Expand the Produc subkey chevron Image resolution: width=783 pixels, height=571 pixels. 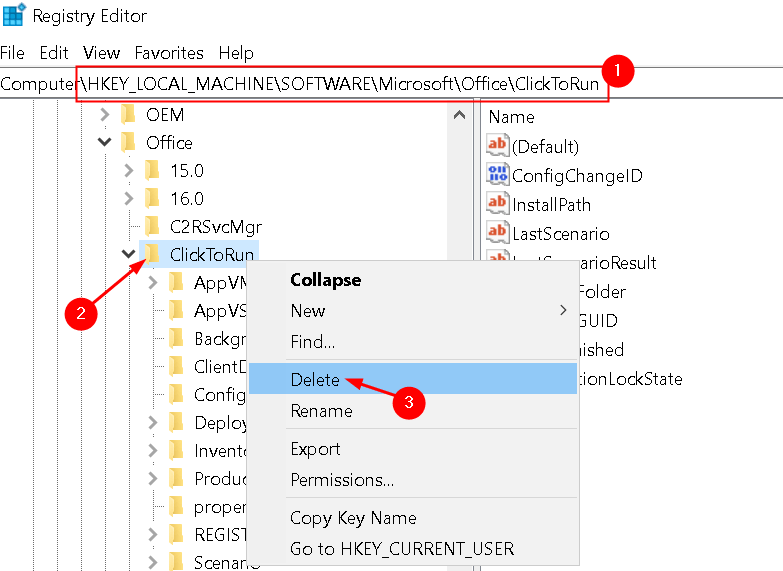tap(153, 479)
